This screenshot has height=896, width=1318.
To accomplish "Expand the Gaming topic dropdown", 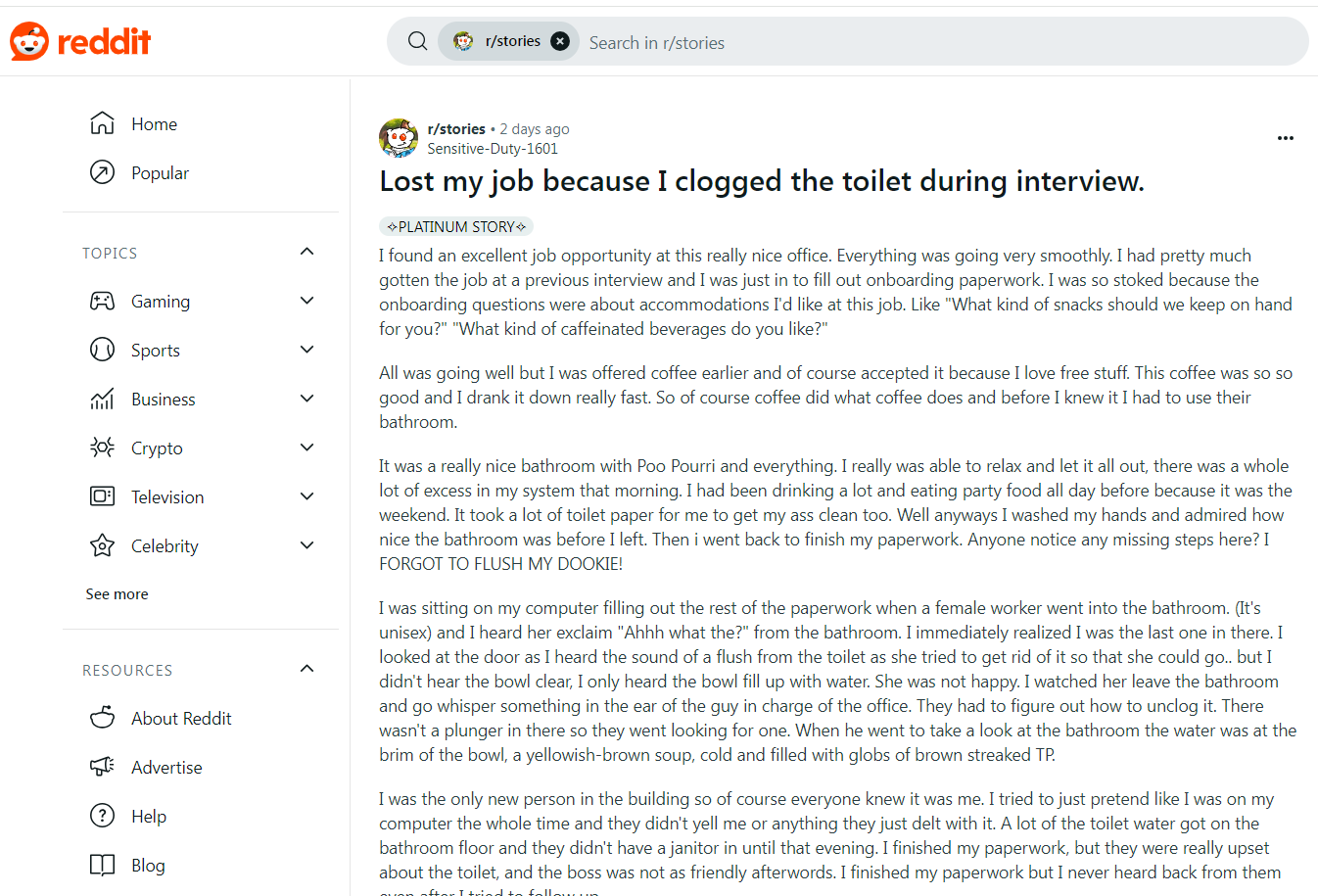I will click(x=306, y=301).
